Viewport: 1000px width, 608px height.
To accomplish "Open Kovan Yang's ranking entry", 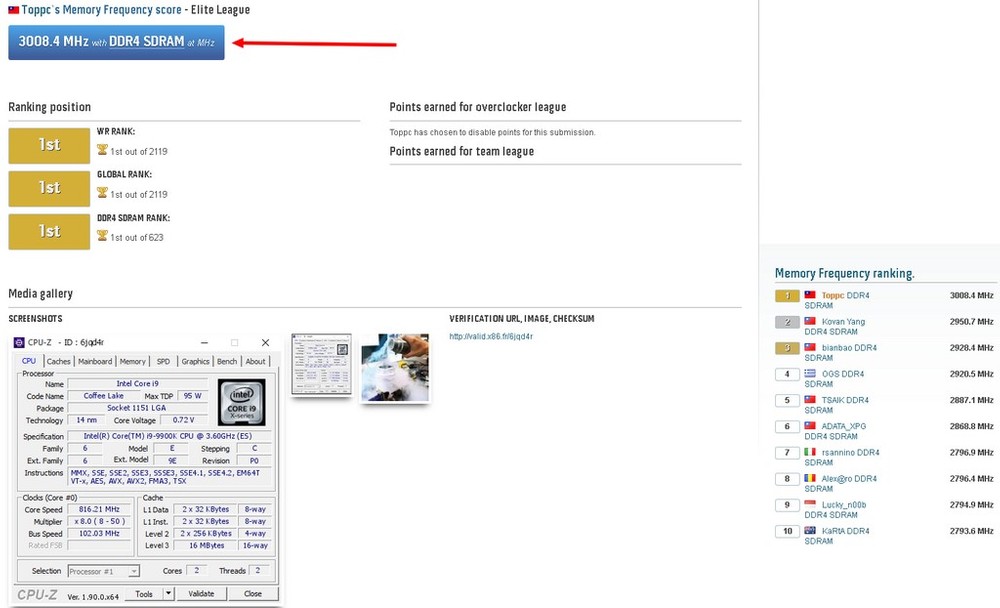I will 843,322.
